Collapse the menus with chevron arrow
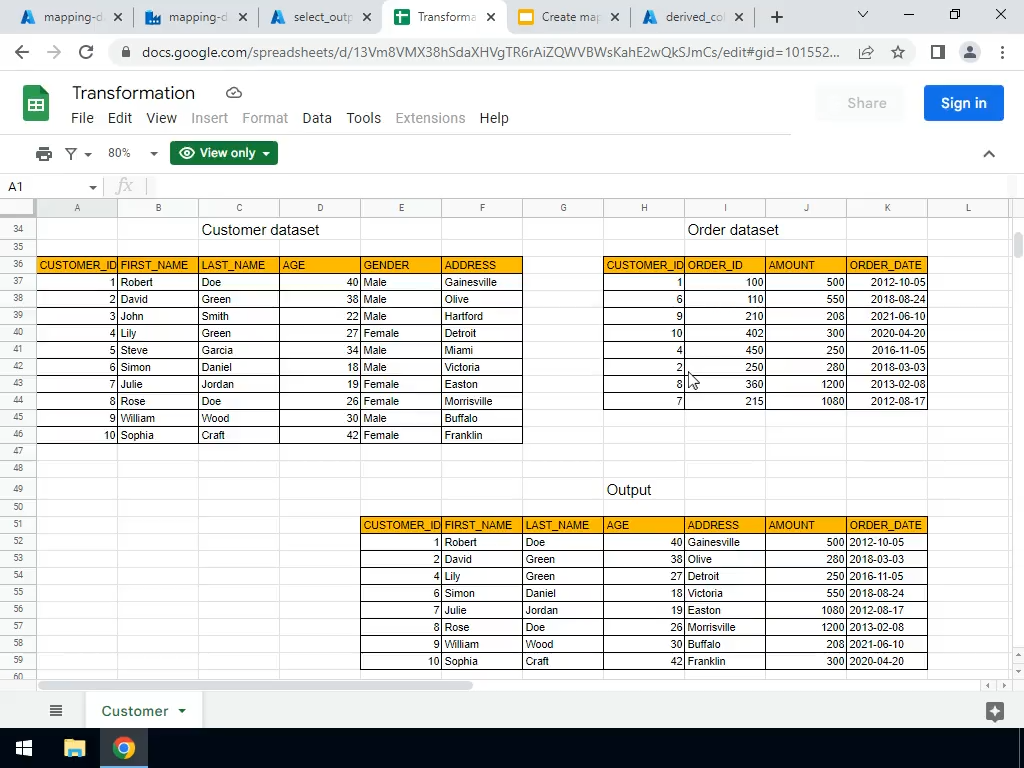 point(989,154)
